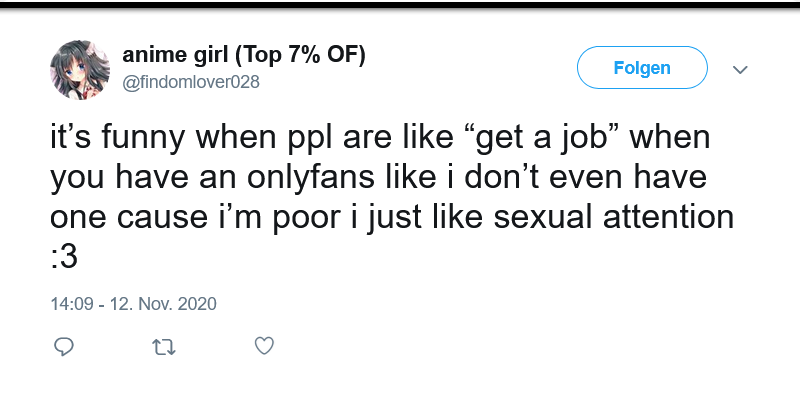Like the tweet with the heart icon
800x395 pixels.
(x=264, y=346)
